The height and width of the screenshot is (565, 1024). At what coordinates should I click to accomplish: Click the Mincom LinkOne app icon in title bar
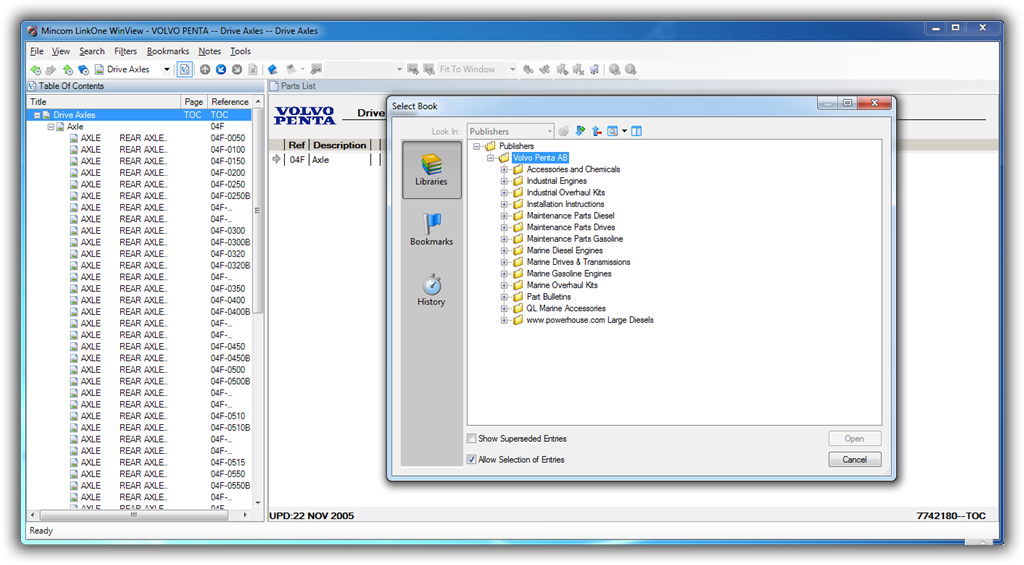[x=33, y=31]
